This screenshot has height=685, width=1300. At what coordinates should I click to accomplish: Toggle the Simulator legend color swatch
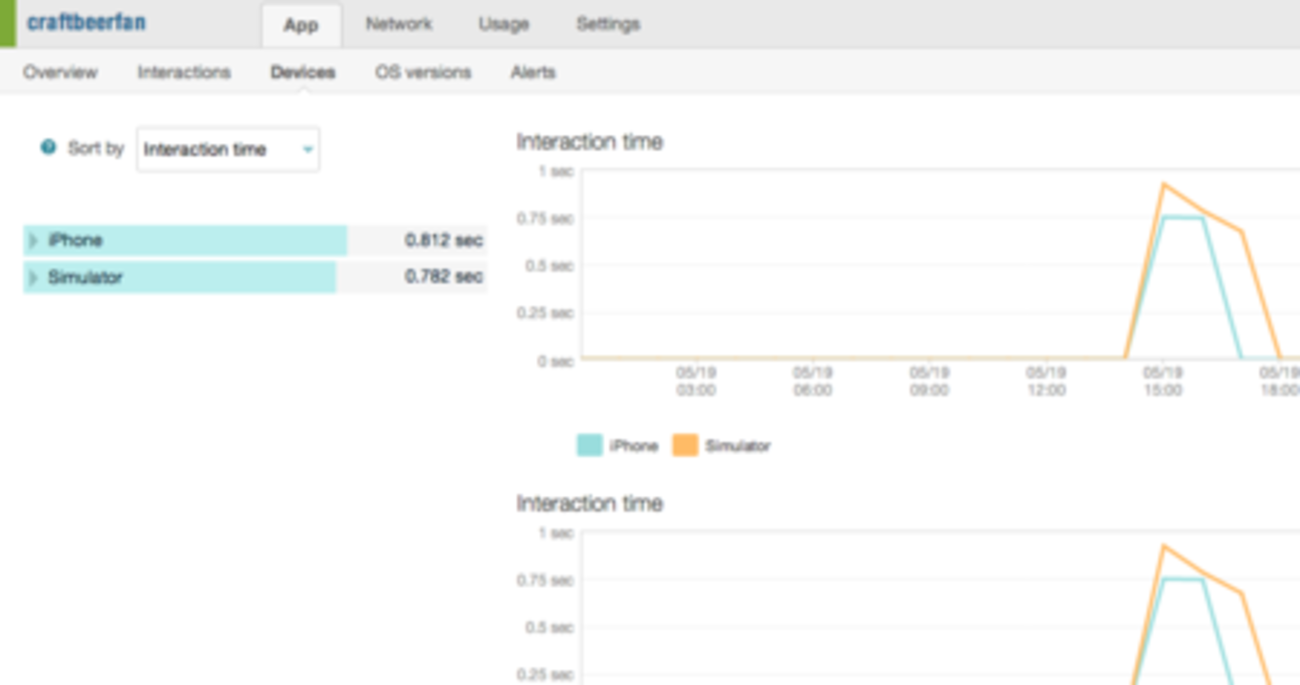(x=685, y=446)
